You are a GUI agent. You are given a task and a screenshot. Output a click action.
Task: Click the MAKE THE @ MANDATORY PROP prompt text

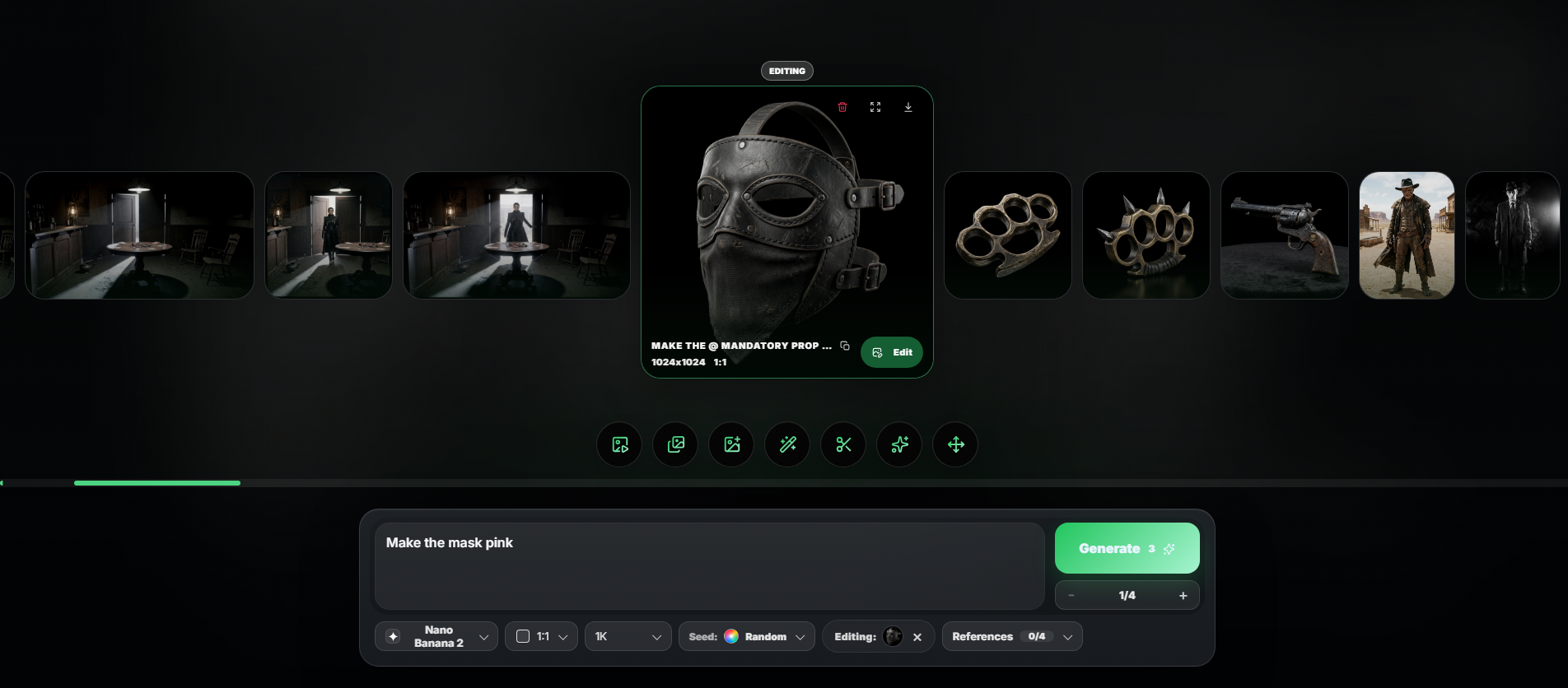coord(741,346)
